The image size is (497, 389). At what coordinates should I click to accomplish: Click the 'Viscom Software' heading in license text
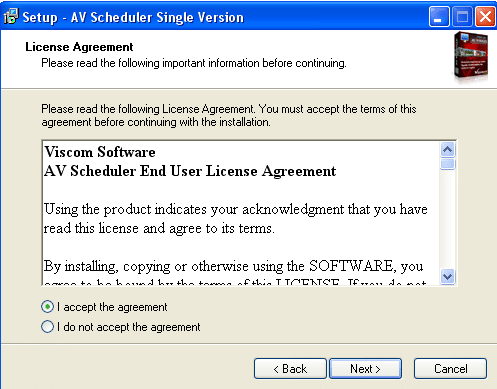click(x=100, y=152)
